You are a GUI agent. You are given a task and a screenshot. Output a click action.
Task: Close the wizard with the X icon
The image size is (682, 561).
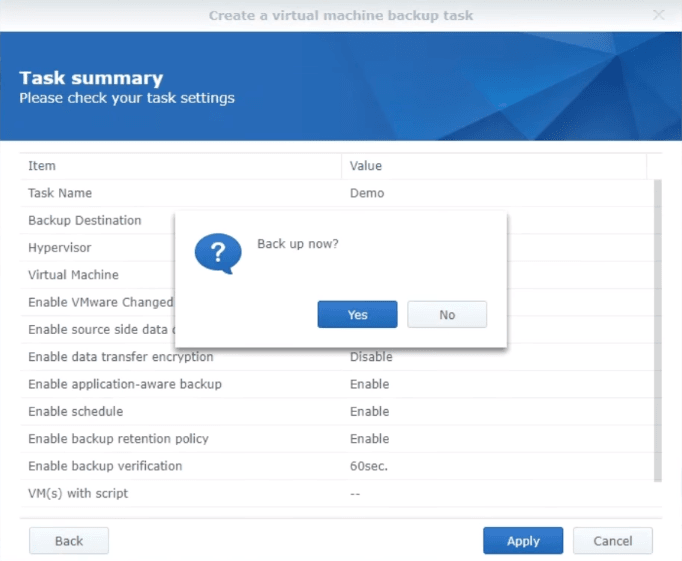coord(659,15)
